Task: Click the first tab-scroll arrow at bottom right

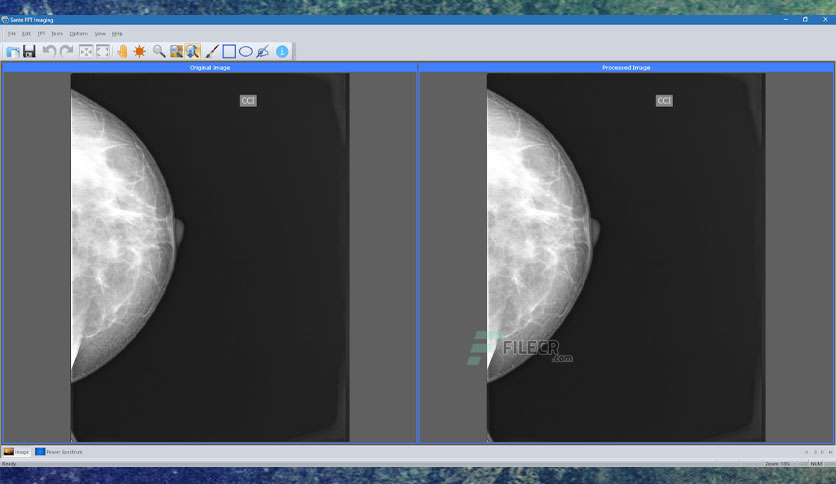Action: pos(806,452)
